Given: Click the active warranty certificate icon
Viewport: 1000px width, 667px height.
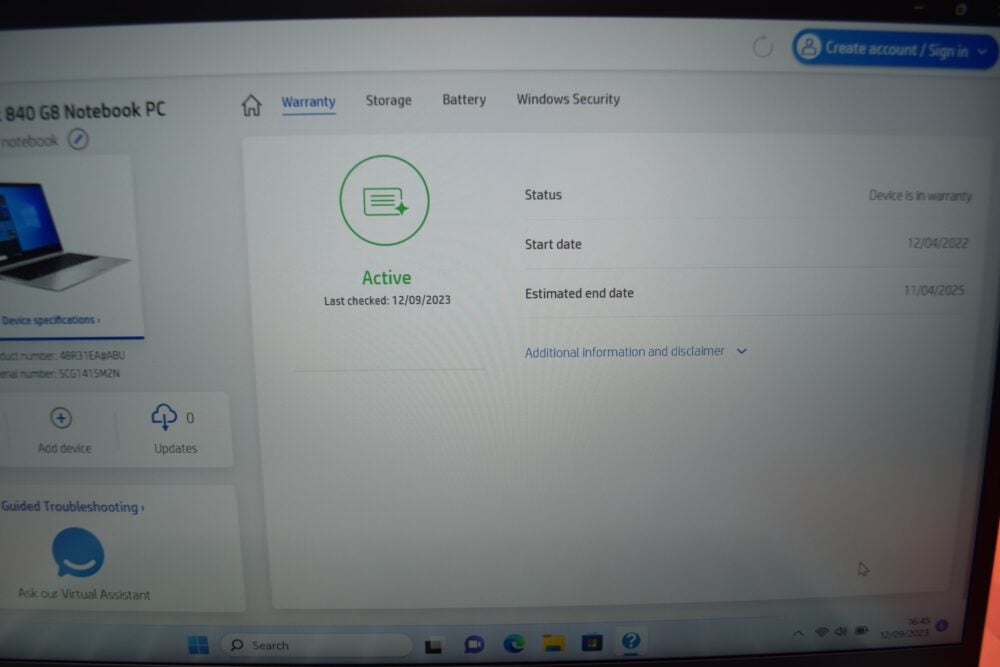Looking at the screenshot, I should (385, 201).
